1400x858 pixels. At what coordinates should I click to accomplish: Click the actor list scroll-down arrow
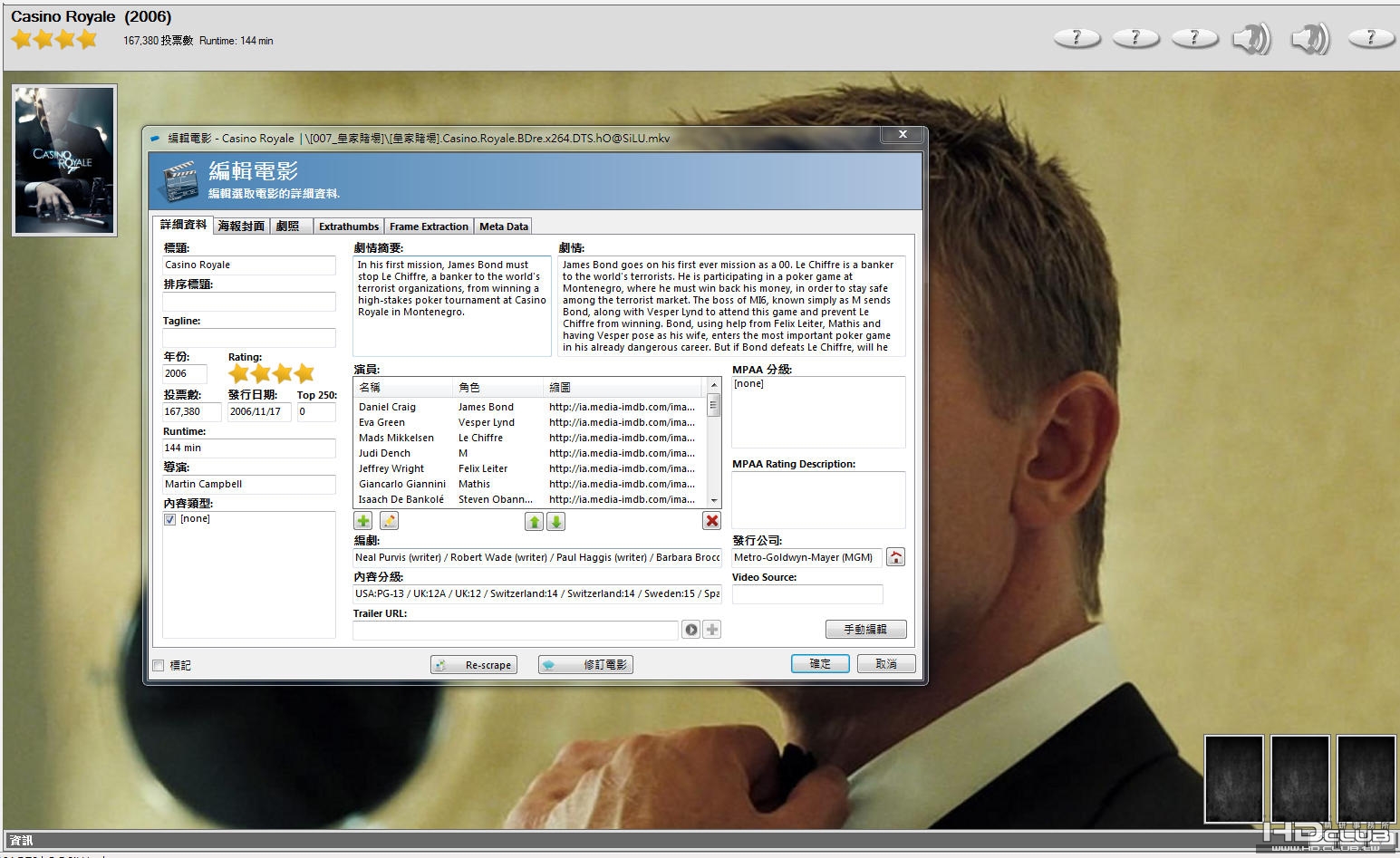(714, 500)
